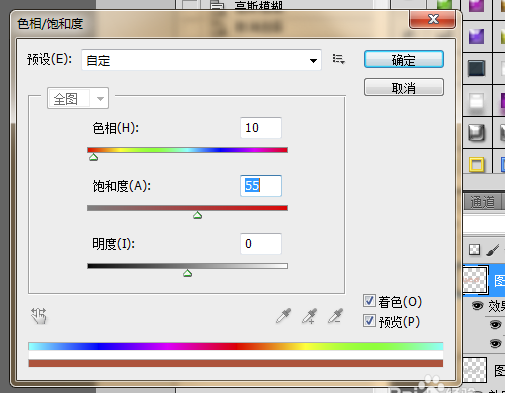Select the add-to-sample eyedropper
This screenshot has width=505, height=393.
pos(309,316)
